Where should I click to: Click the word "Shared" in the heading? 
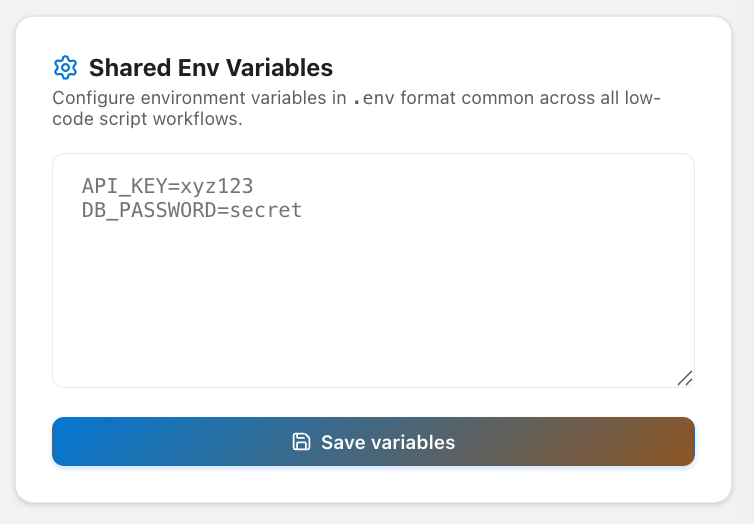[130, 67]
